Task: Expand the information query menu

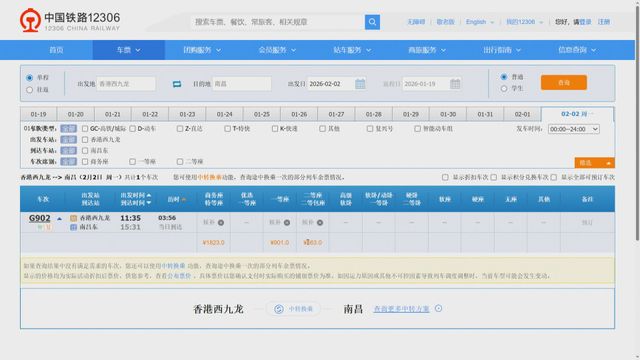Action: pos(577,50)
